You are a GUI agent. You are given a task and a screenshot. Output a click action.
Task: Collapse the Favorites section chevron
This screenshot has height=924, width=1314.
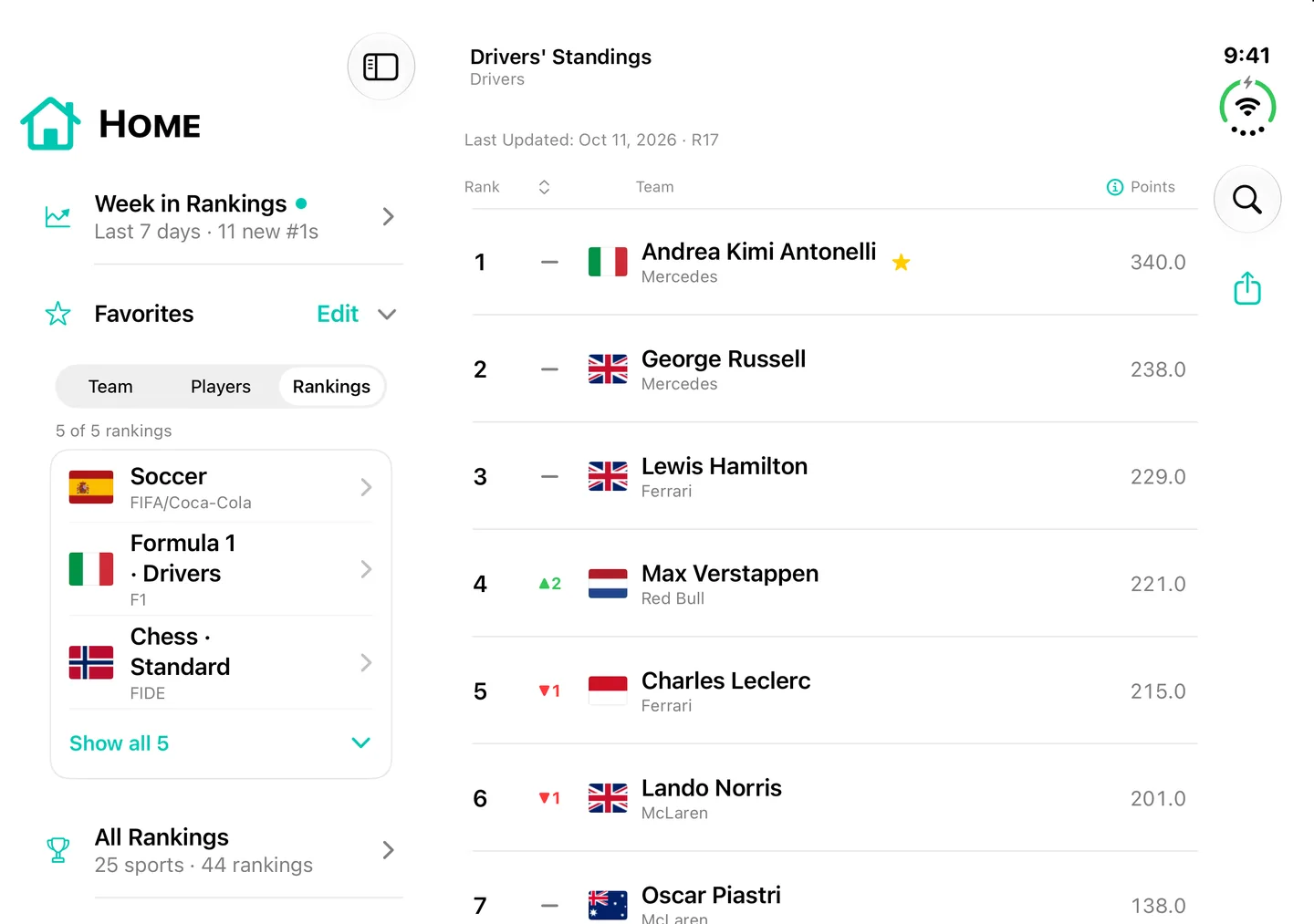click(387, 314)
